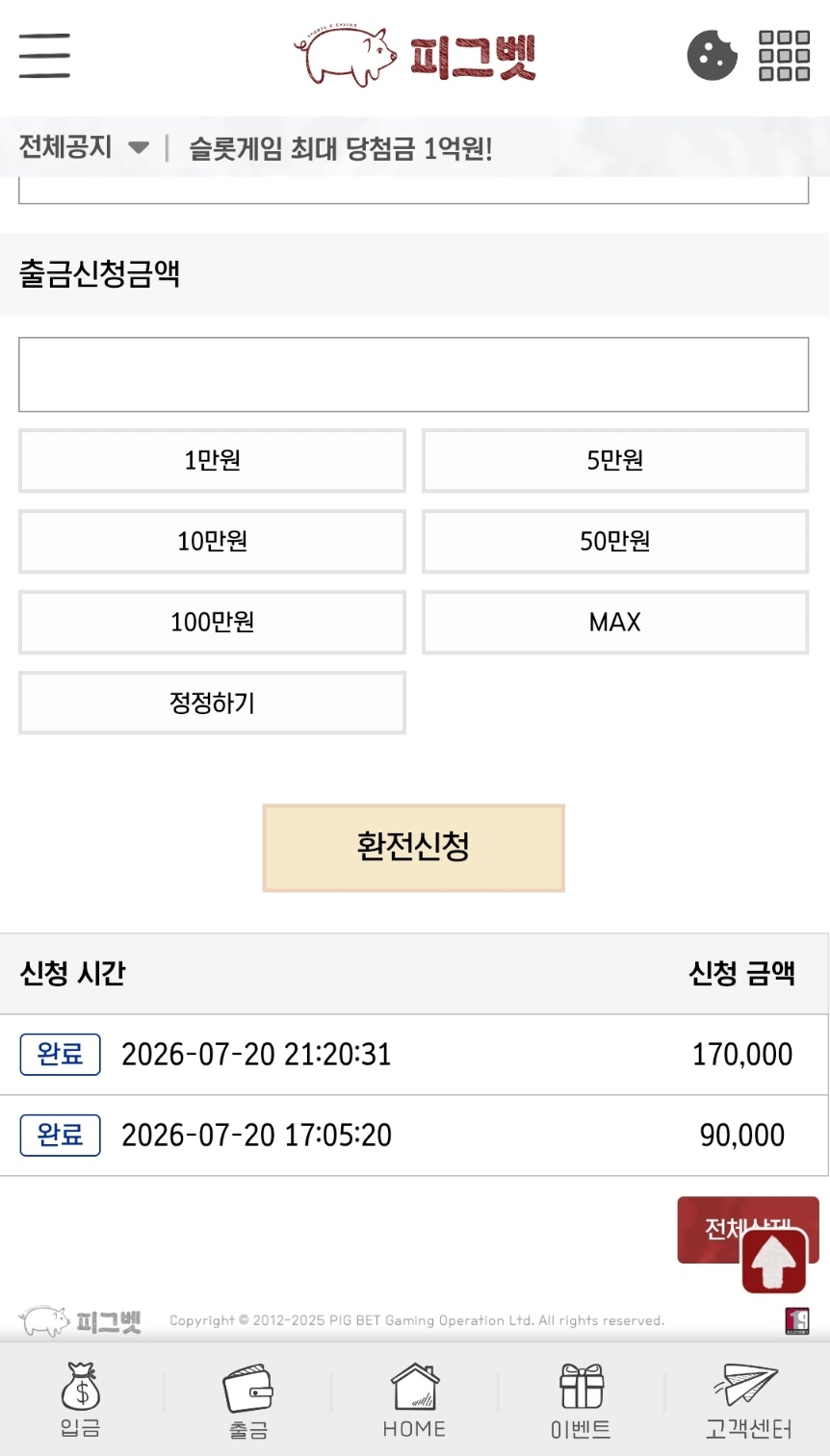Image resolution: width=830 pixels, height=1456 pixels.
Task: Choose the 50만원 amount button
Action: pyautogui.click(x=615, y=542)
